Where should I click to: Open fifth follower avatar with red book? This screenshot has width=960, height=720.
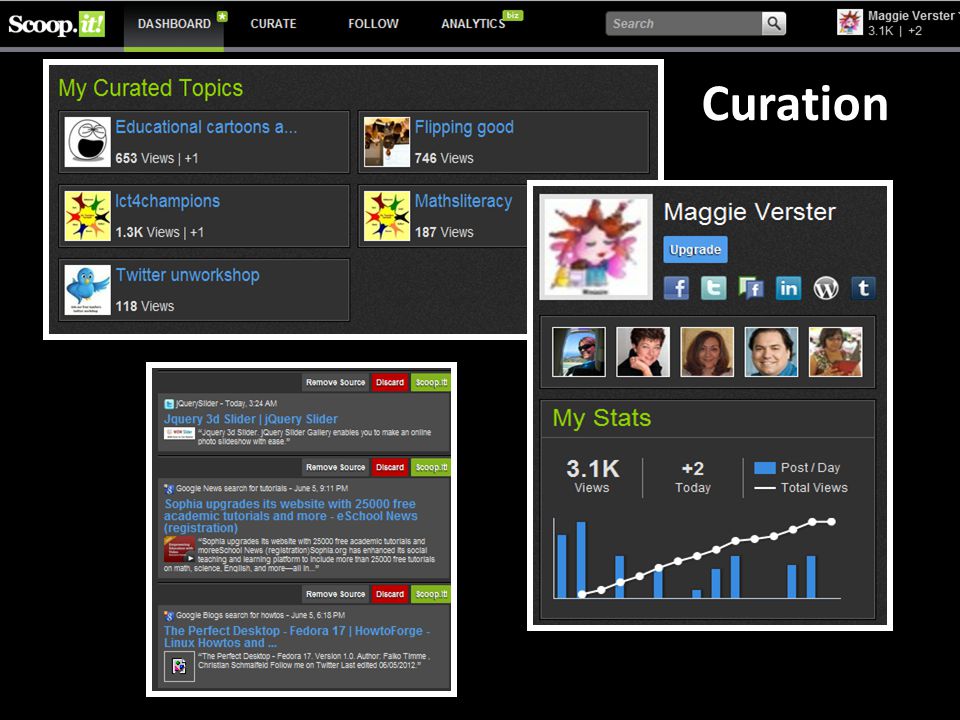[x=836, y=351]
